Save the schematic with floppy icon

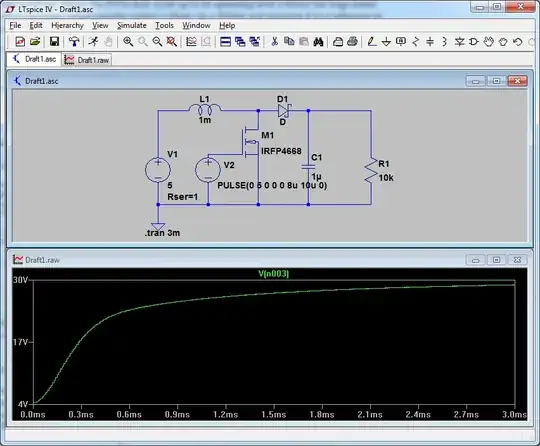pos(54,42)
